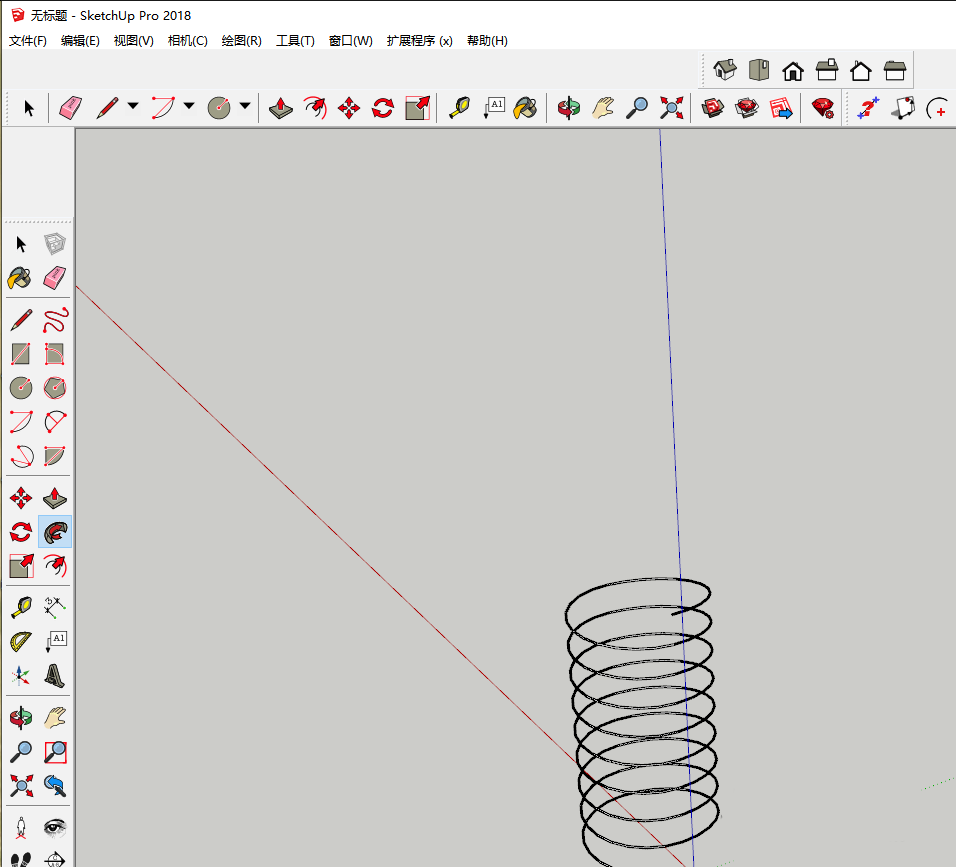Select the Zoom Window tool

tap(55, 751)
